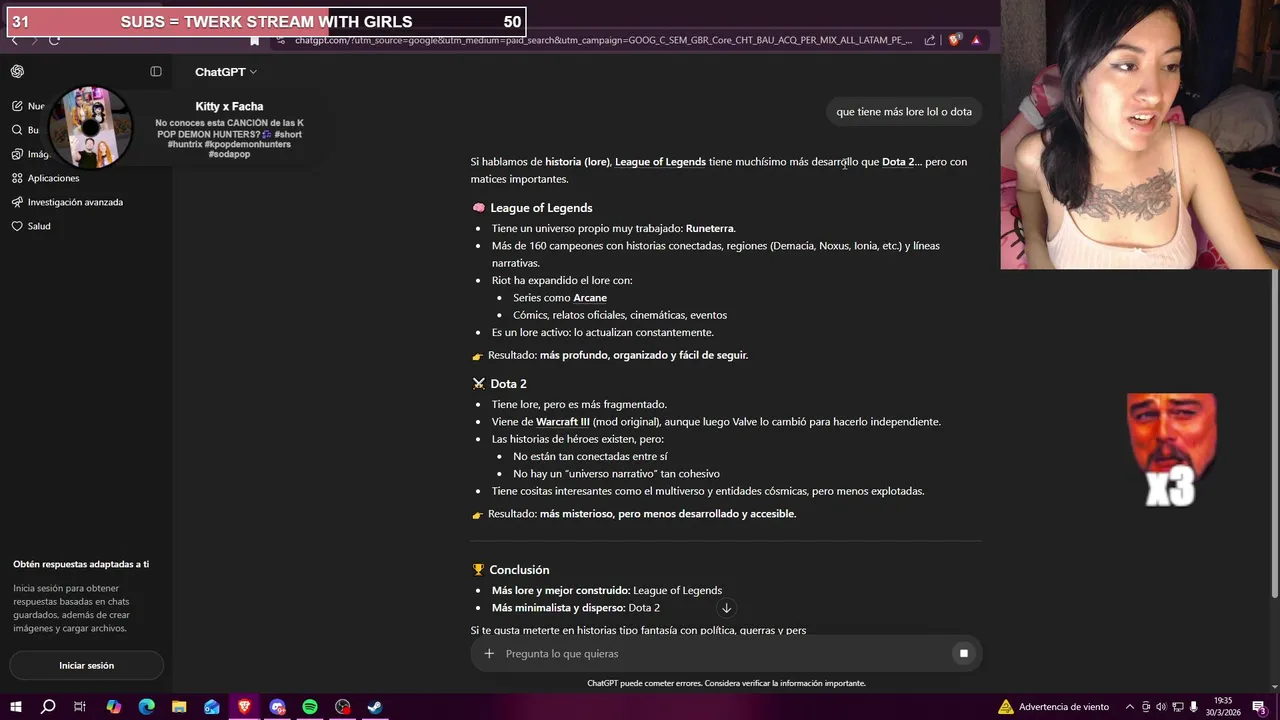Open the notification center icon
The height and width of the screenshot is (720, 1280).
[1259, 707]
